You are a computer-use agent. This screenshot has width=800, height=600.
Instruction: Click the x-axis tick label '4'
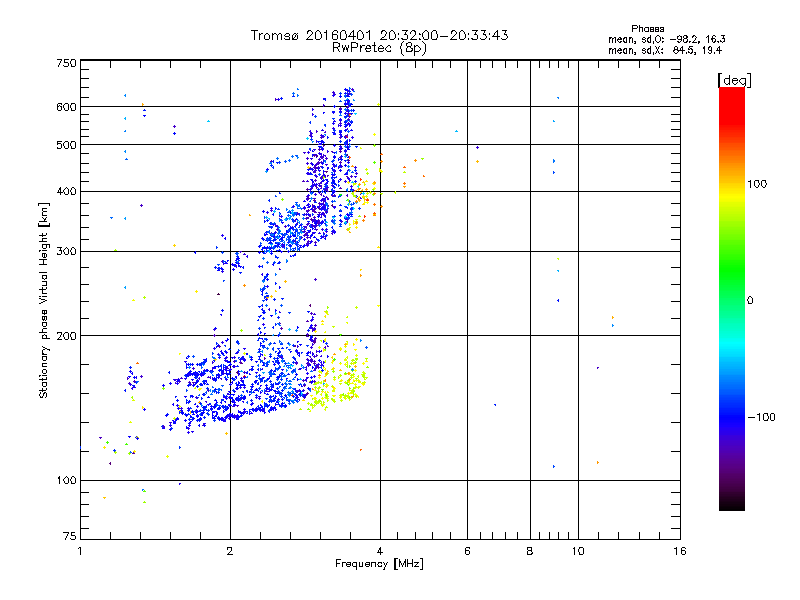[380, 551]
